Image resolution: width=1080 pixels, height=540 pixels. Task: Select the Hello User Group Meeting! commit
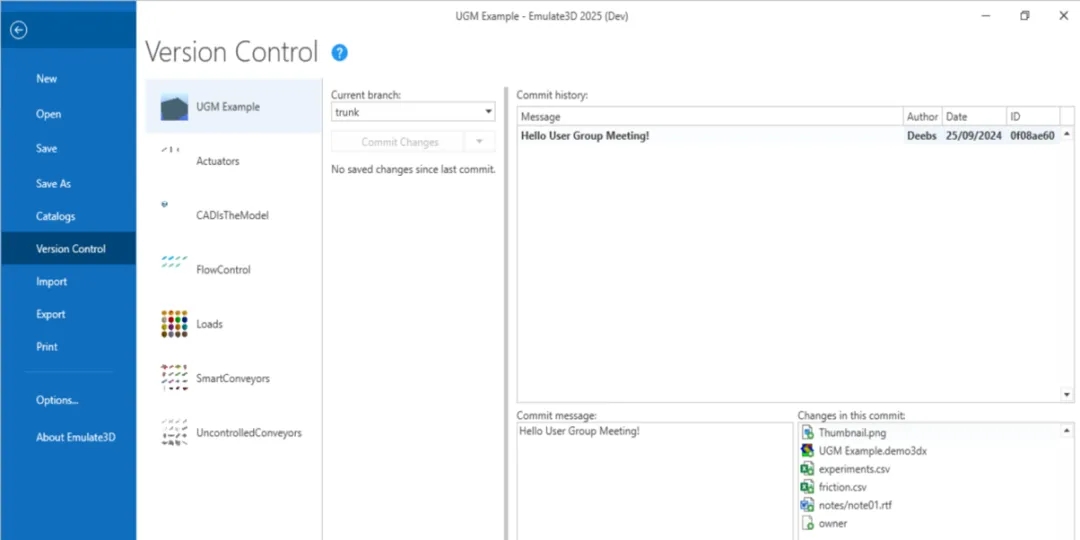pyautogui.click(x=585, y=136)
